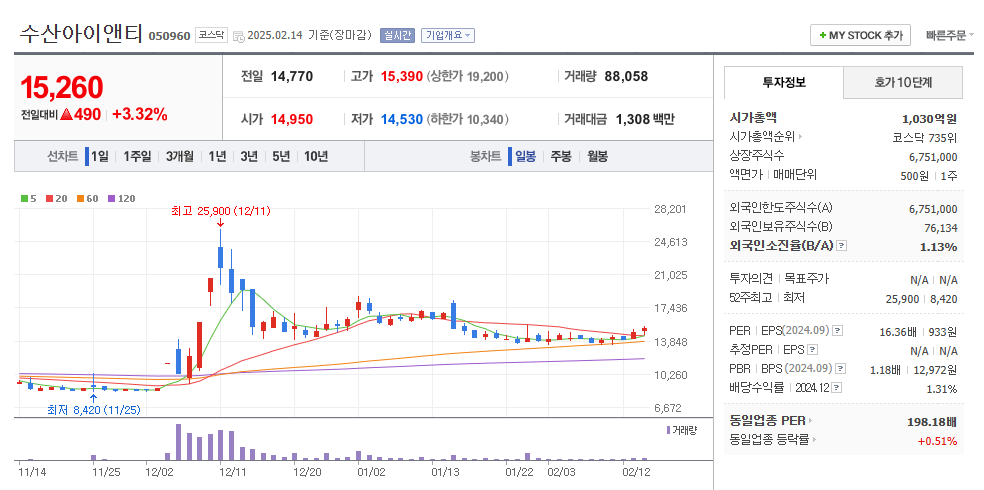Select the 1주일 line chart period

point(137,156)
